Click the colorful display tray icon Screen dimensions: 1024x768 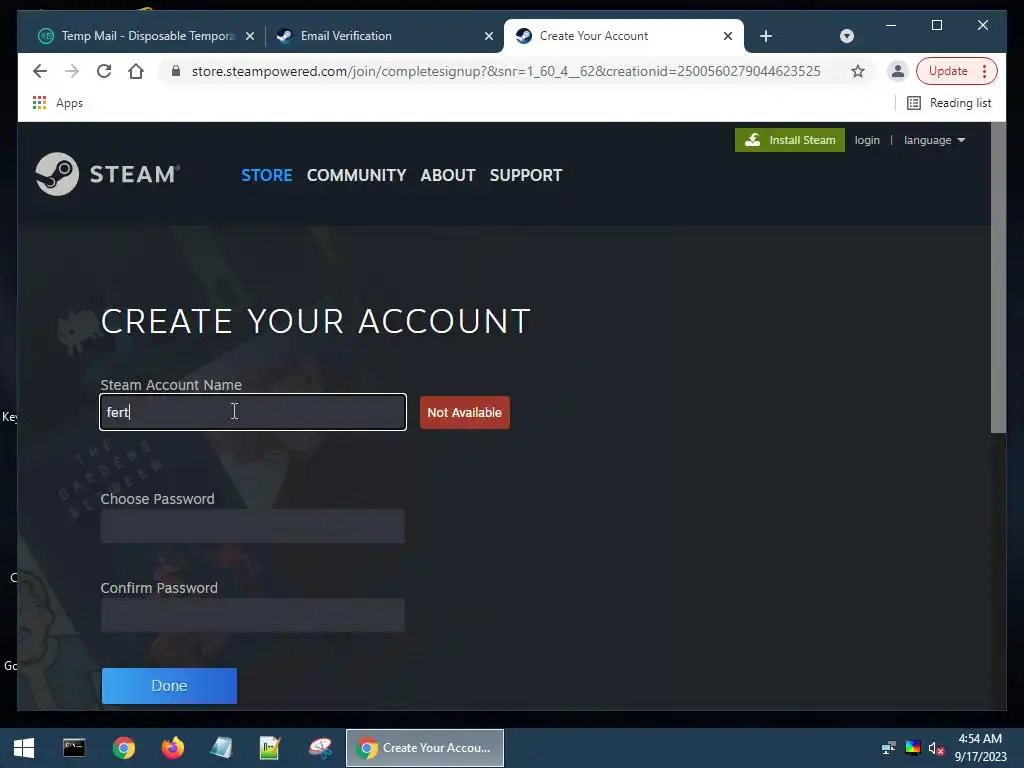pos(913,748)
